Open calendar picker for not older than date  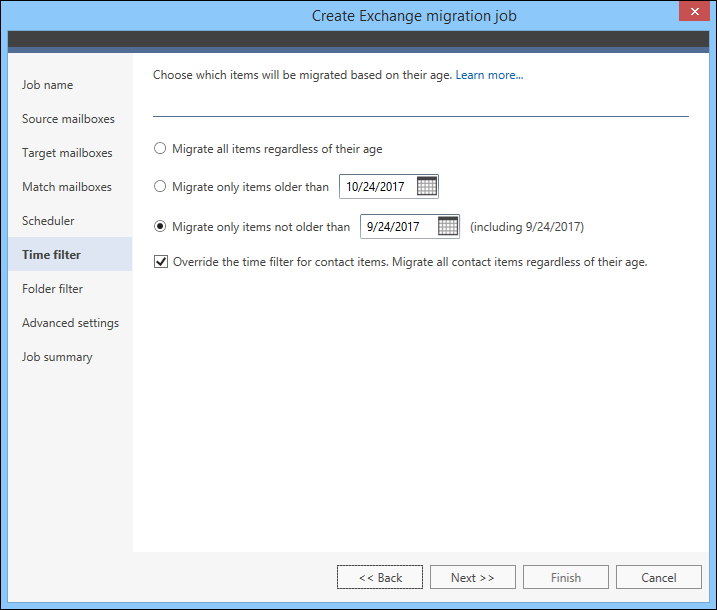(448, 226)
